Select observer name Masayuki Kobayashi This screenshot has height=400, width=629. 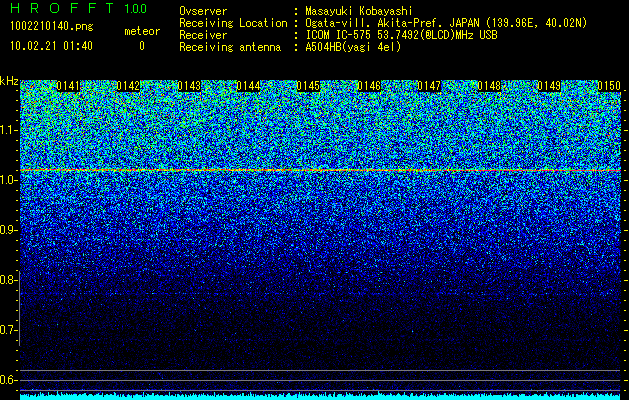click(359, 11)
